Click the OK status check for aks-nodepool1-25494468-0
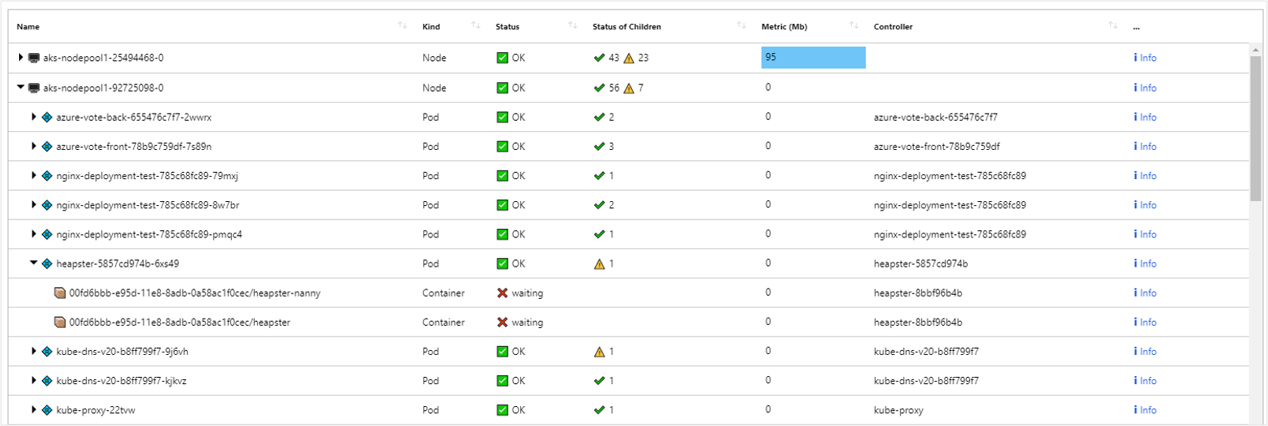 tap(502, 58)
